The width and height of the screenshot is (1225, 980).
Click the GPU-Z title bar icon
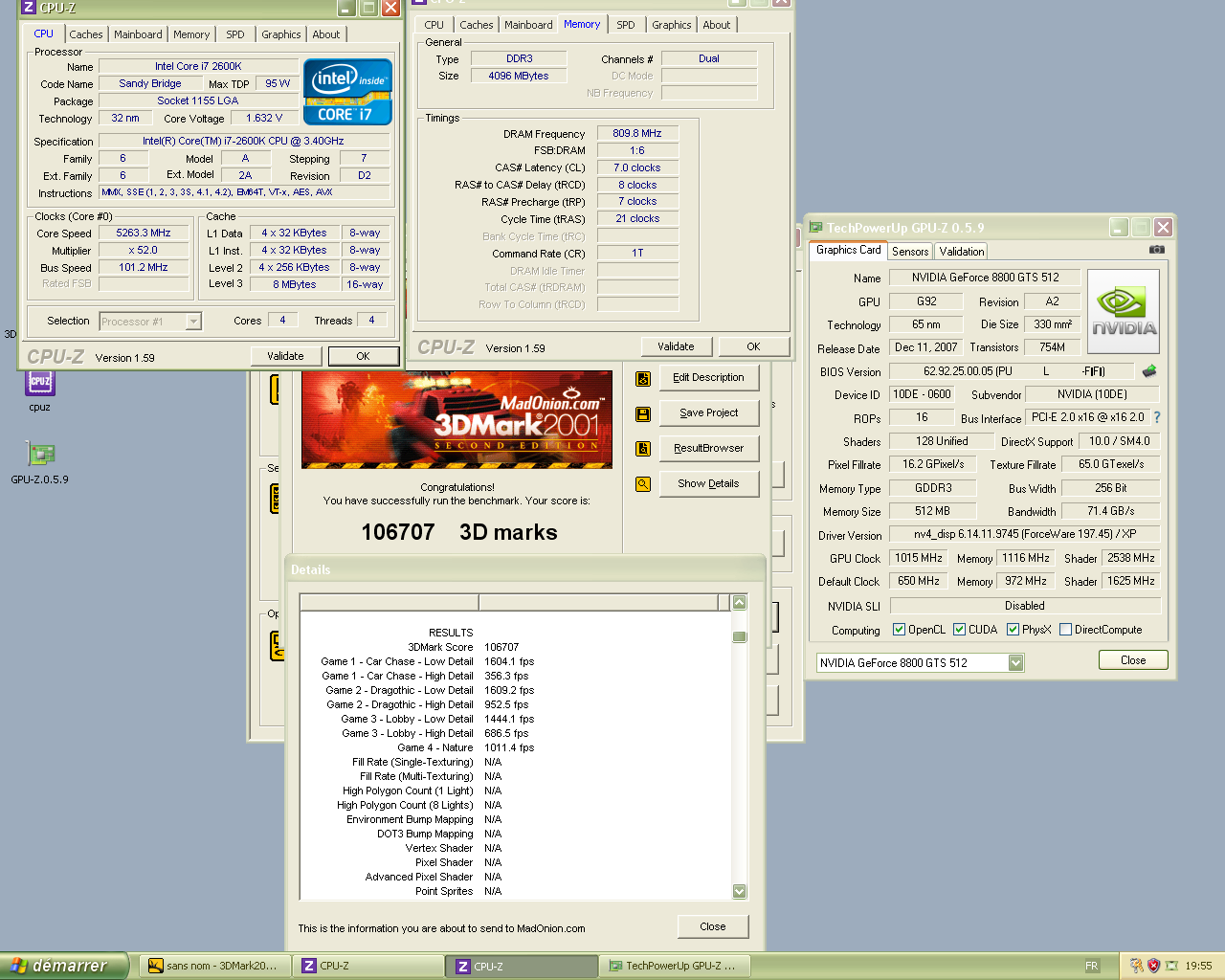pyautogui.click(x=816, y=228)
